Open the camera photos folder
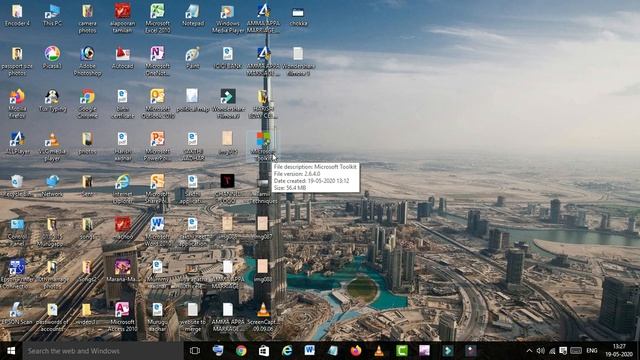640x360 pixels. (x=87, y=18)
